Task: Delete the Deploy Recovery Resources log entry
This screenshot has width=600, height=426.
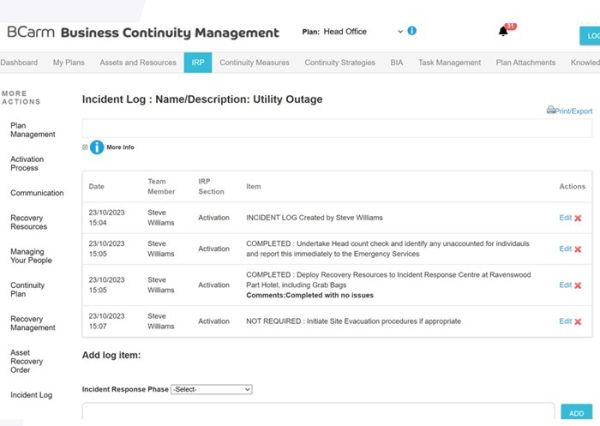Action: (x=578, y=286)
